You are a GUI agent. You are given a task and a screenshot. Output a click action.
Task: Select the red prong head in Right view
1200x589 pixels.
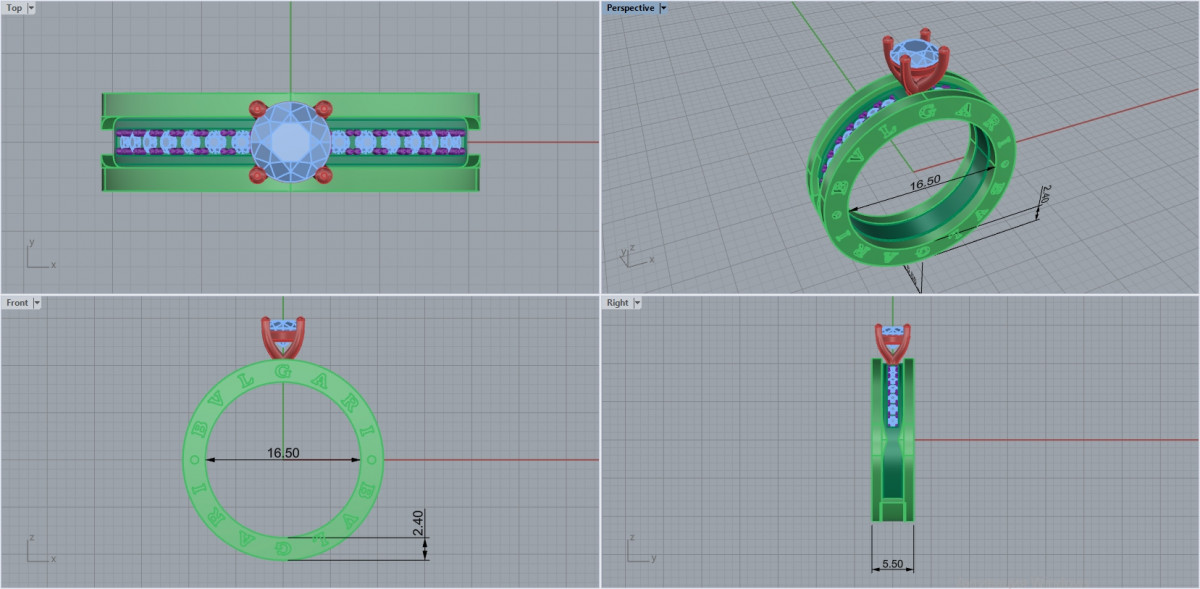pos(892,343)
